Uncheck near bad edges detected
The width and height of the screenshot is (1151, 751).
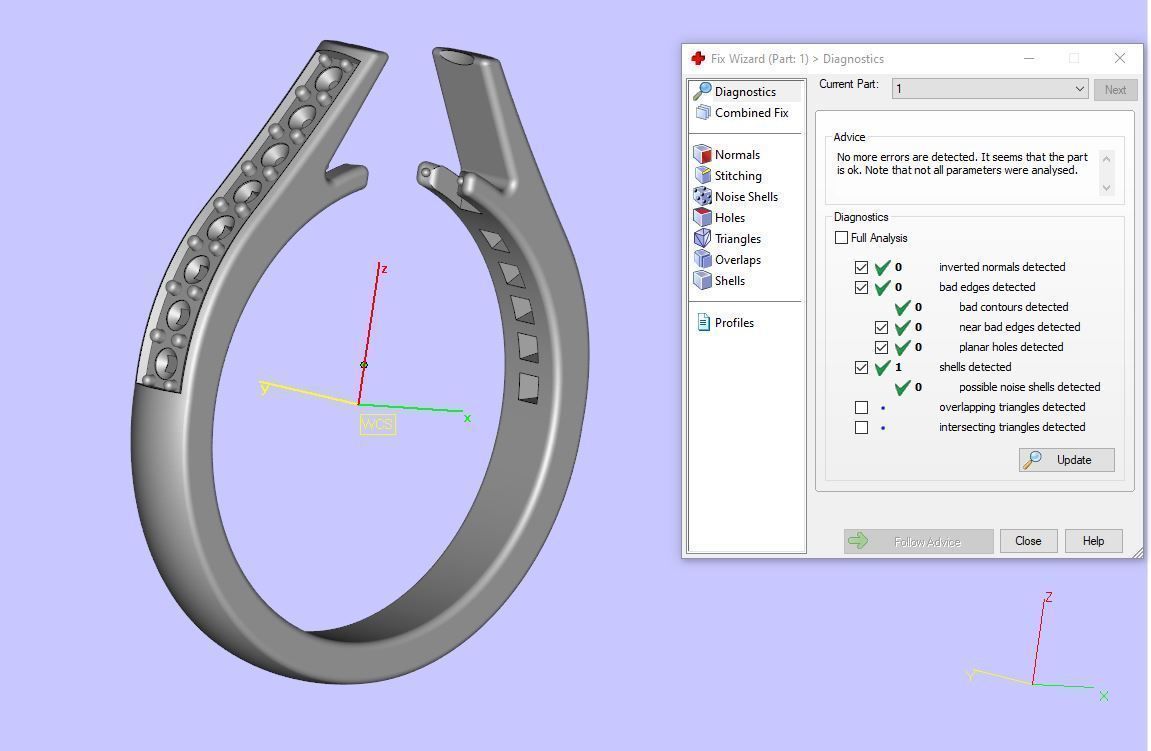(881, 327)
